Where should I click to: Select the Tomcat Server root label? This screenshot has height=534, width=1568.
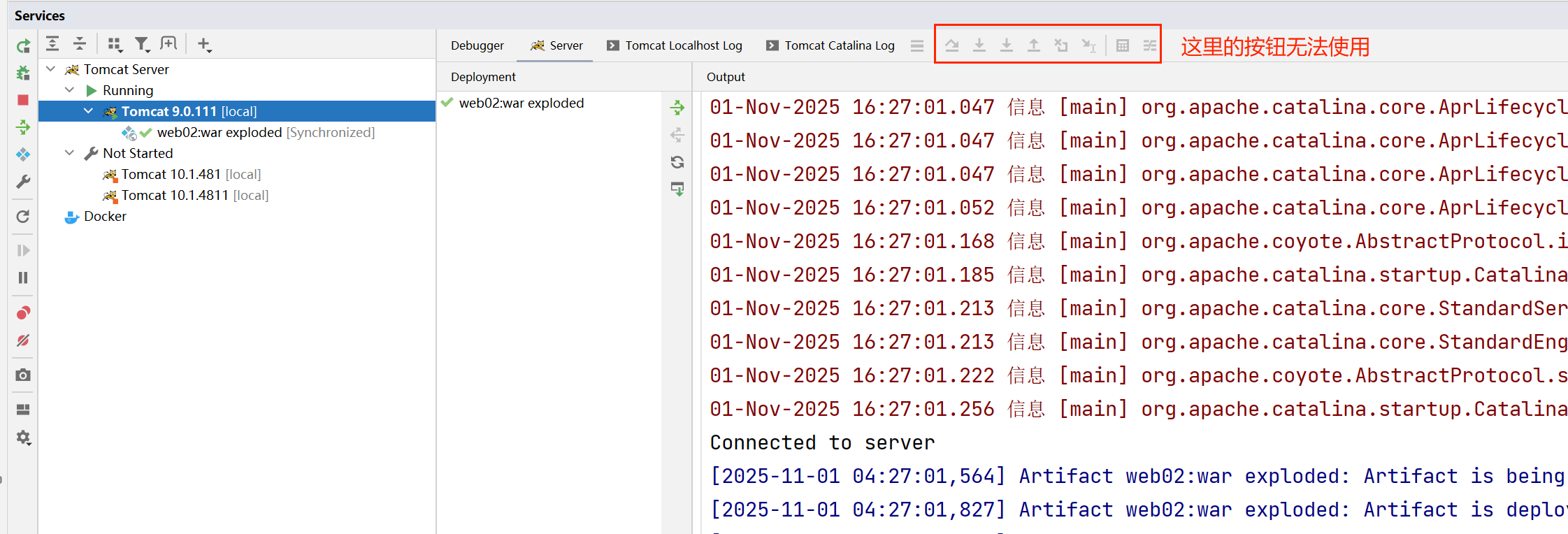(x=126, y=69)
